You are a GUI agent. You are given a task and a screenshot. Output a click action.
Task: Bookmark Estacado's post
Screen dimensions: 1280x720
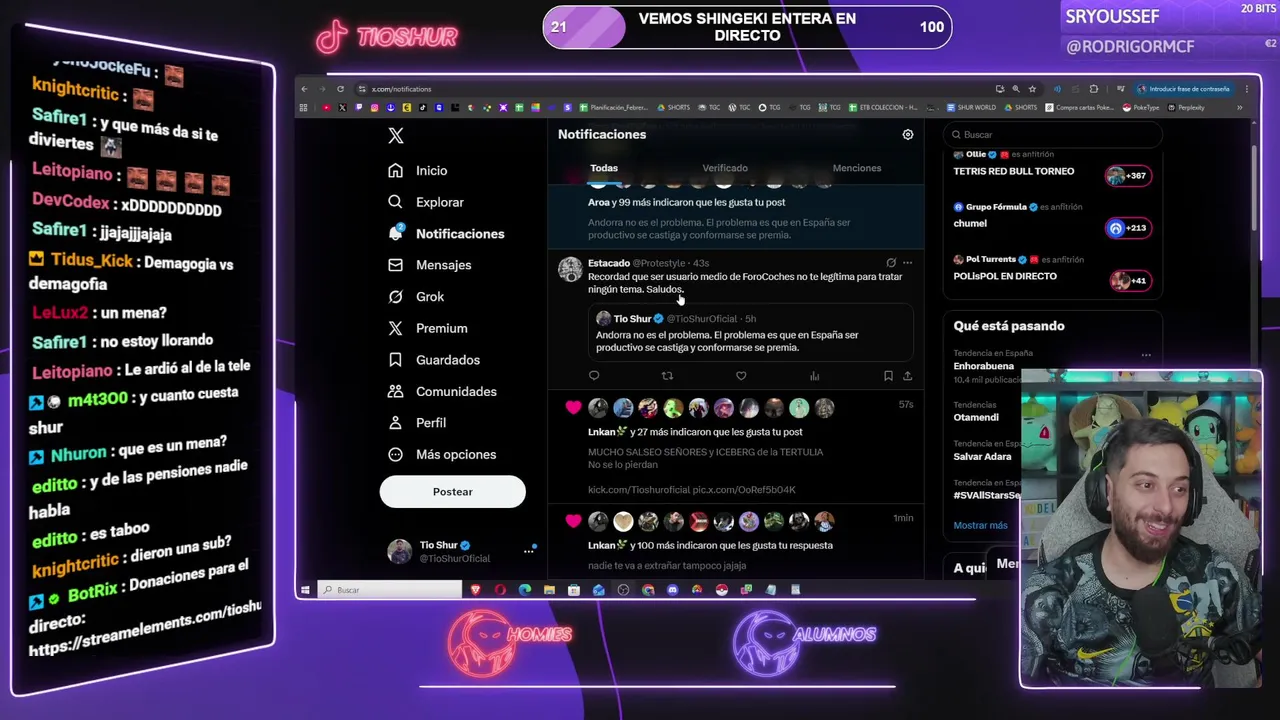pos(888,376)
